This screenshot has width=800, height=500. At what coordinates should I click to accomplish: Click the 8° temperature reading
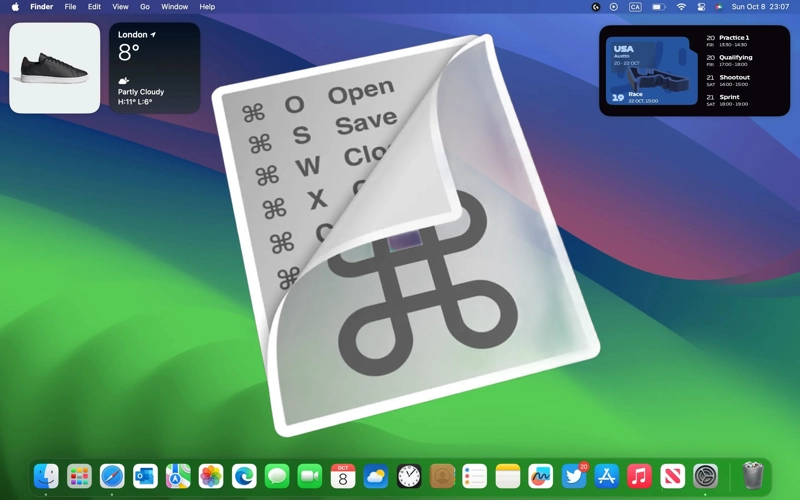[129, 53]
